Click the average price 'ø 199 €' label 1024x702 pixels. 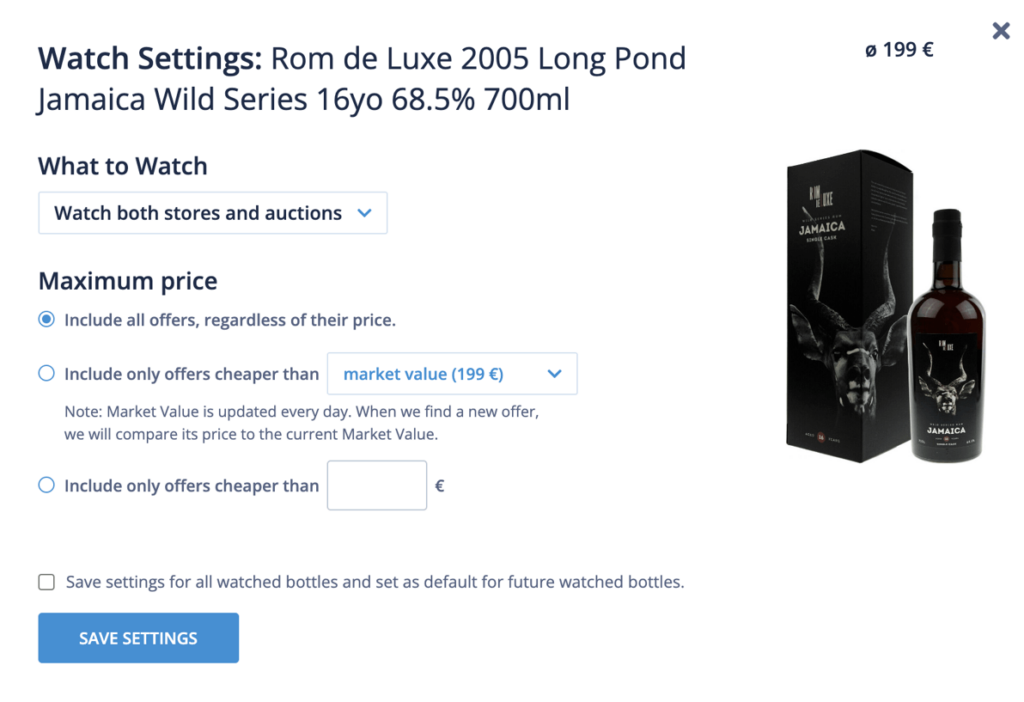tap(899, 50)
